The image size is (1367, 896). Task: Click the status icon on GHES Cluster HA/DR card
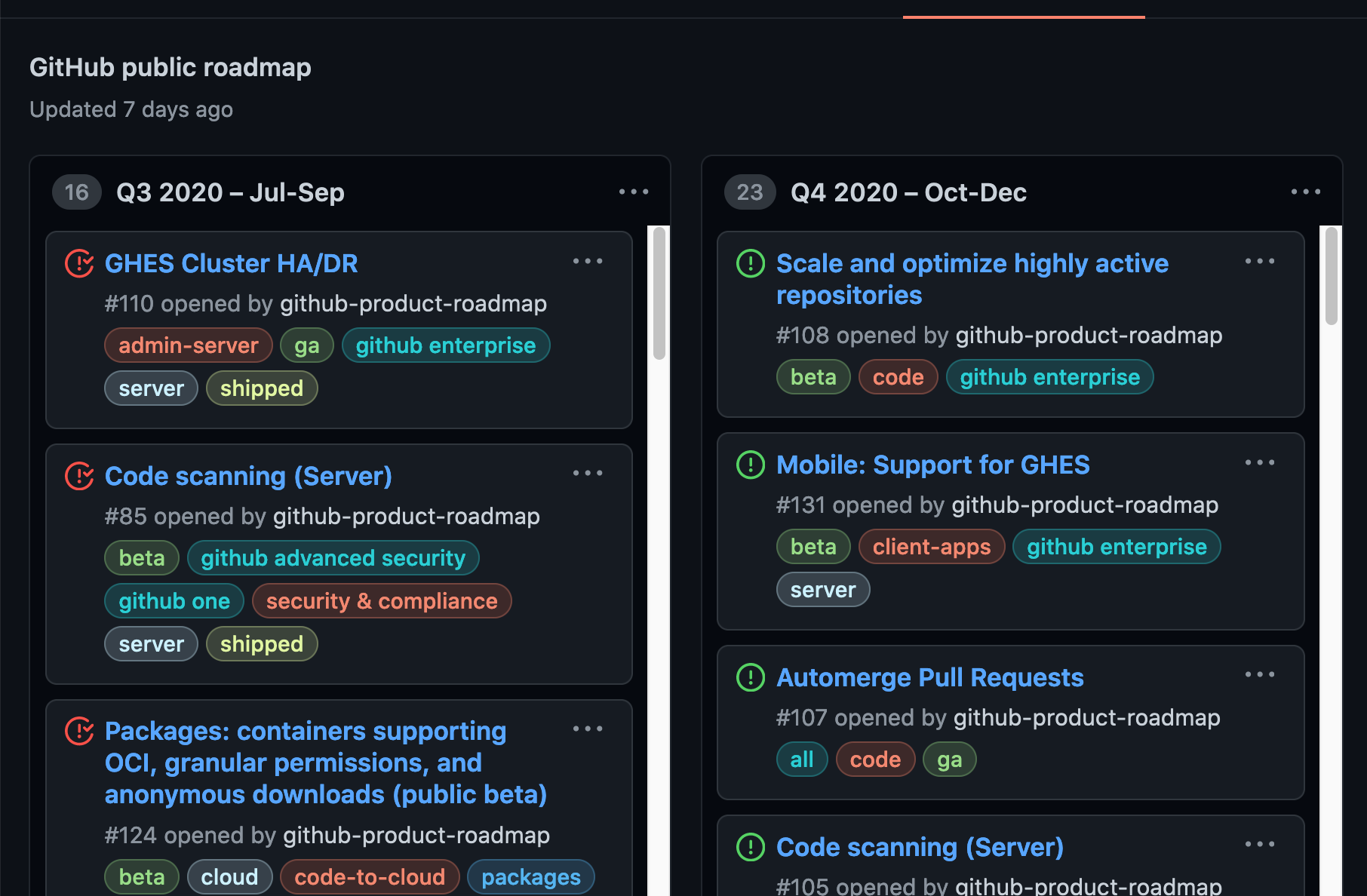coord(79,263)
